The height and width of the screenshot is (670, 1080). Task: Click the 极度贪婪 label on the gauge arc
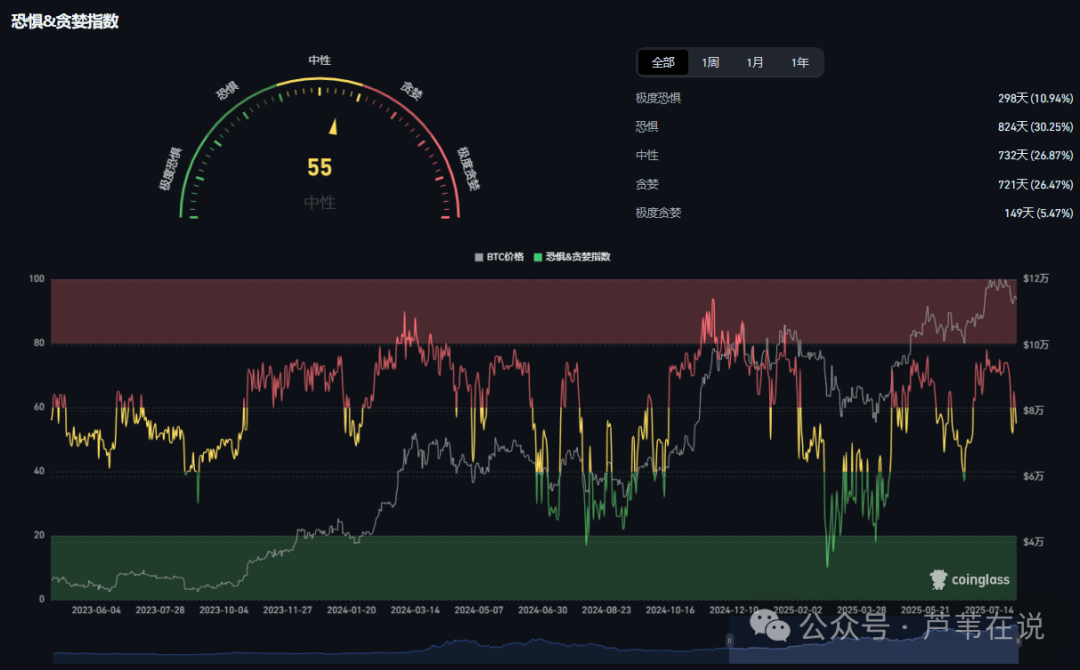[468, 168]
